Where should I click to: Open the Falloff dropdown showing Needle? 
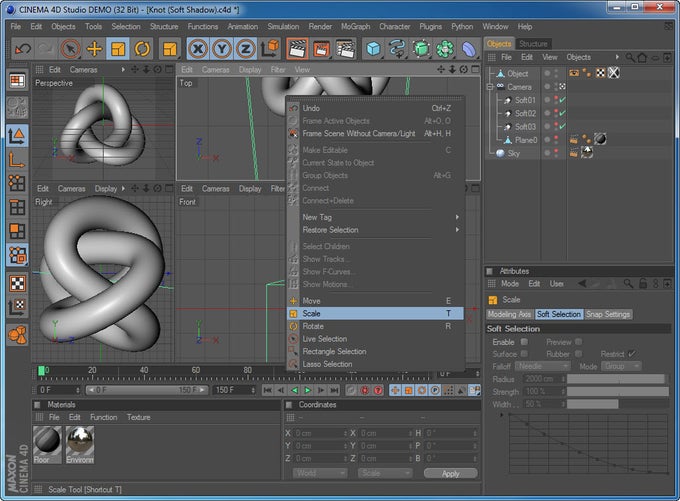coord(542,366)
